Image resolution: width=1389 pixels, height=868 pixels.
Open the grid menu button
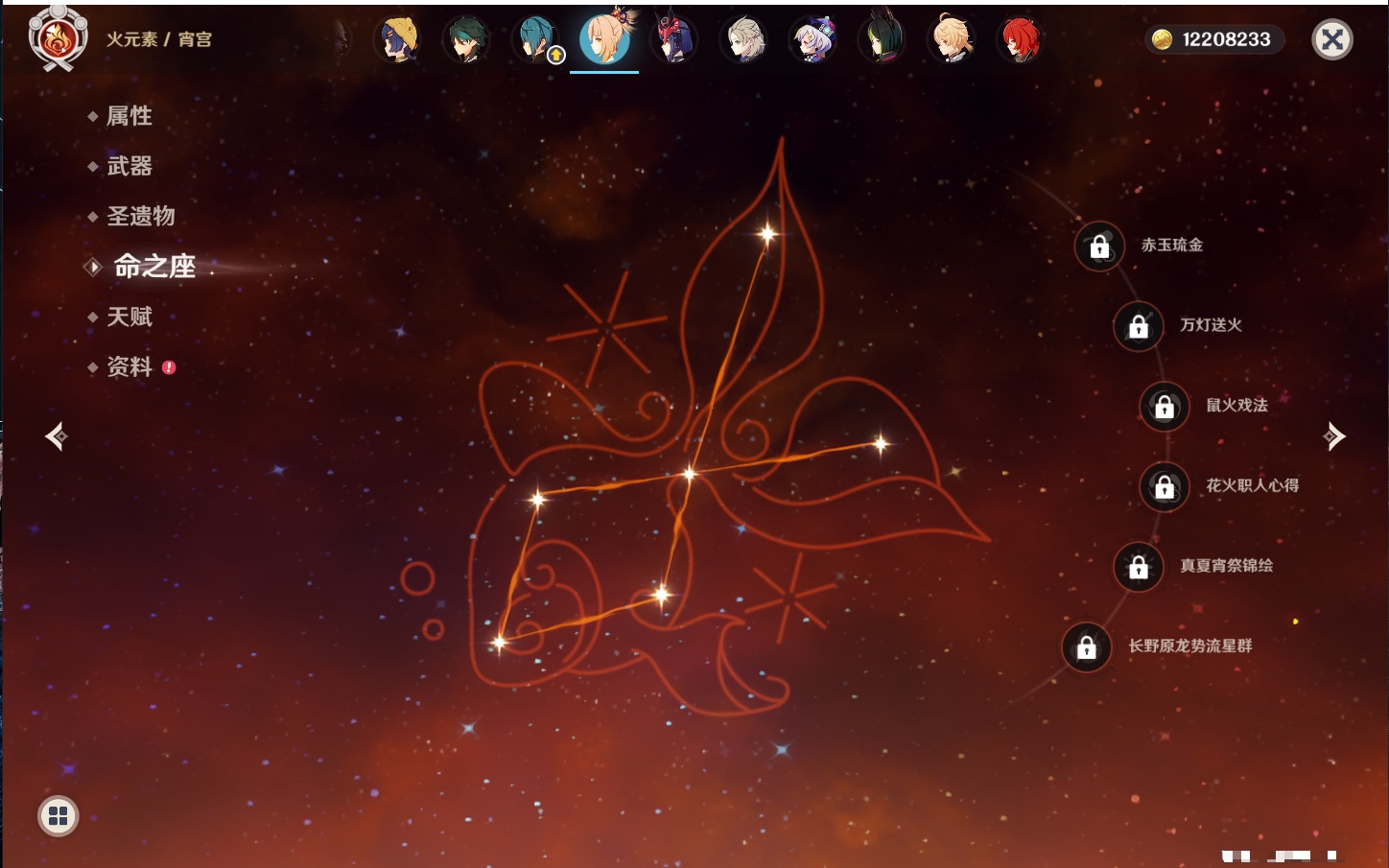click(59, 816)
